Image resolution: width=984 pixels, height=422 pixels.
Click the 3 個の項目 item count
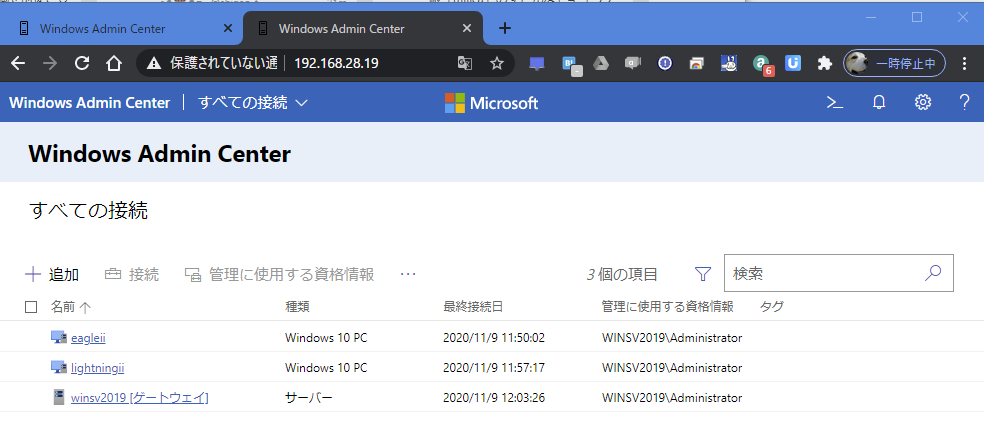(x=622, y=274)
